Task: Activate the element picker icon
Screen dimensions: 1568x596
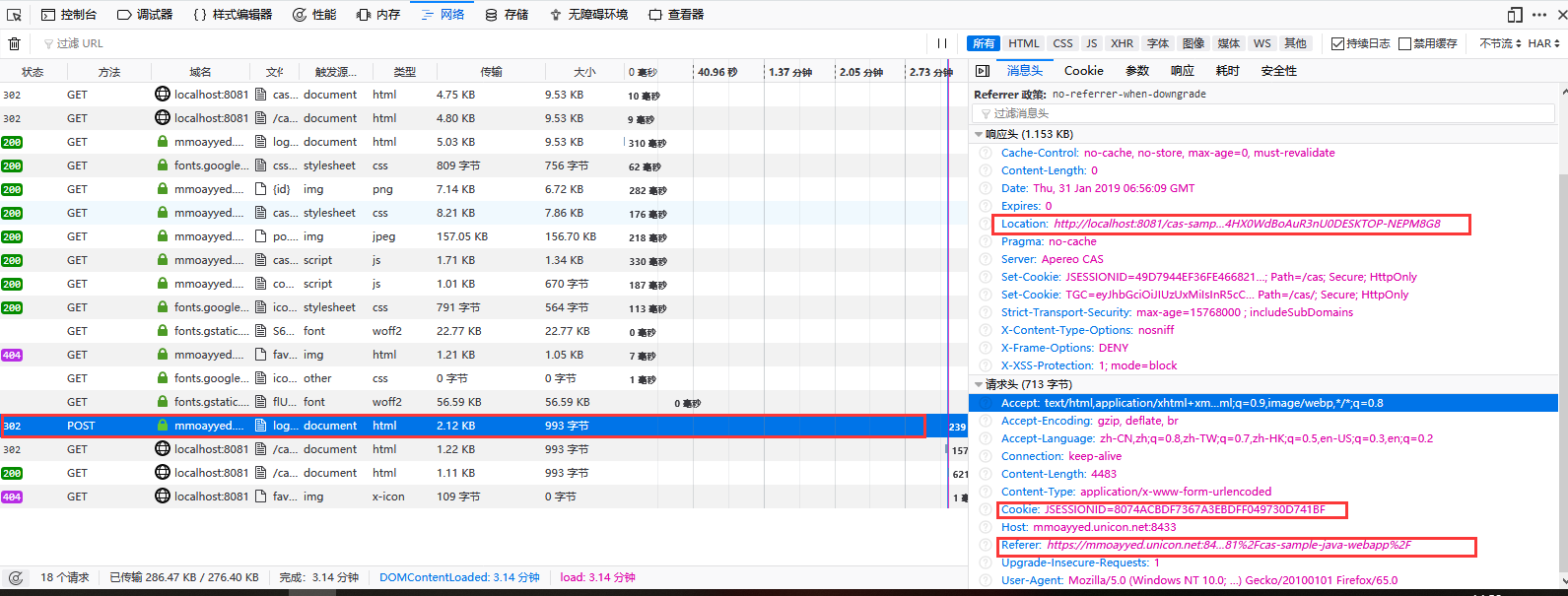Action: pos(14,15)
